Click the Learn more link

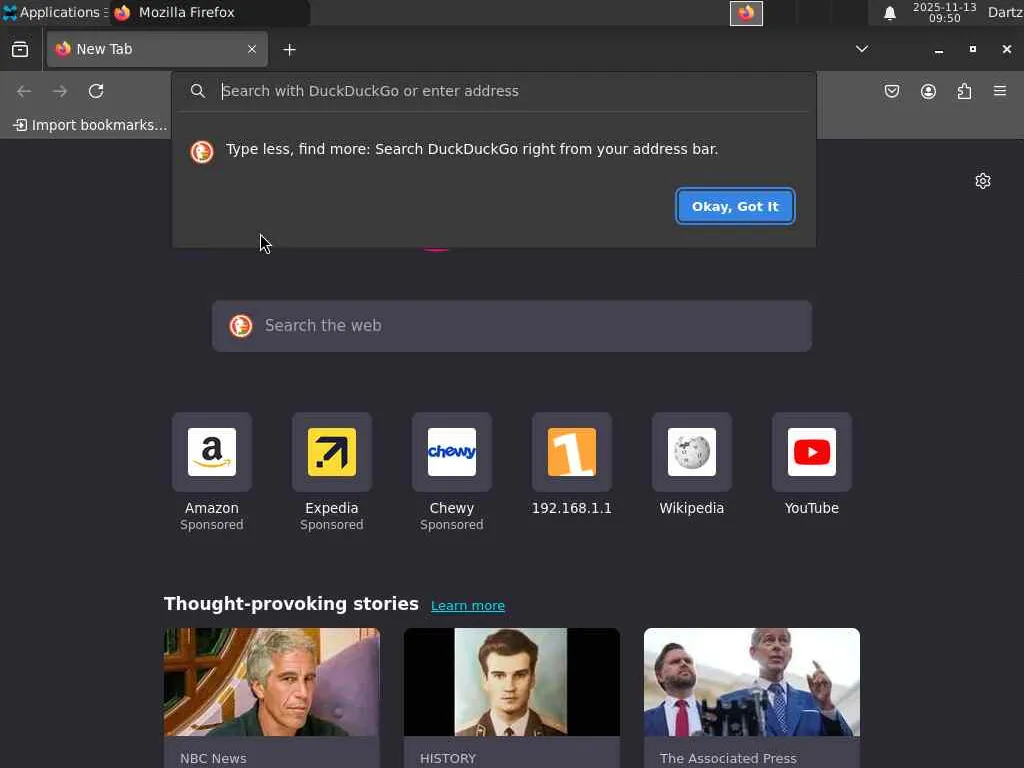point(468,605)
